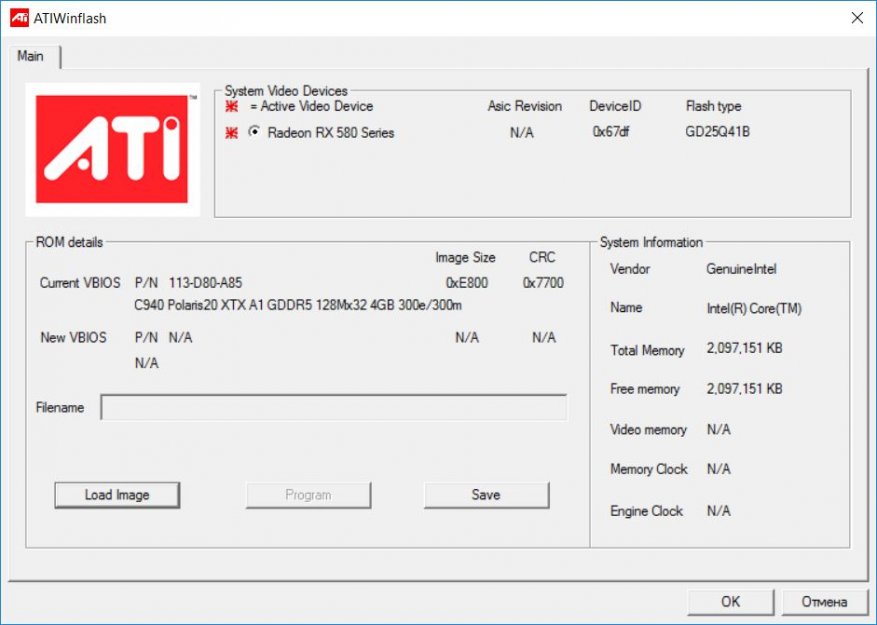
Task: Click the DeviceID value 0x67df
Action: 610,132
